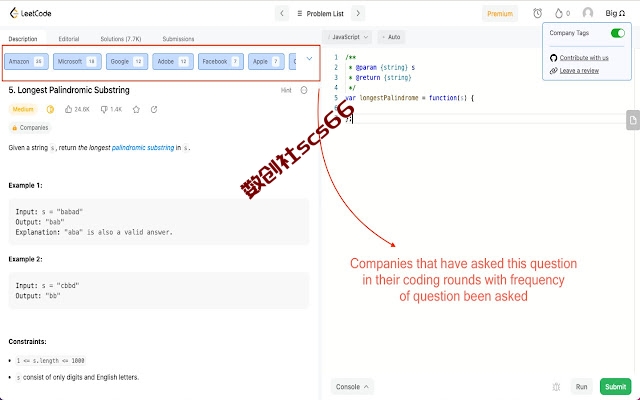The image size is (640, 400).
Task: Click the streak flame icon
Action: [x=558, y=13]
